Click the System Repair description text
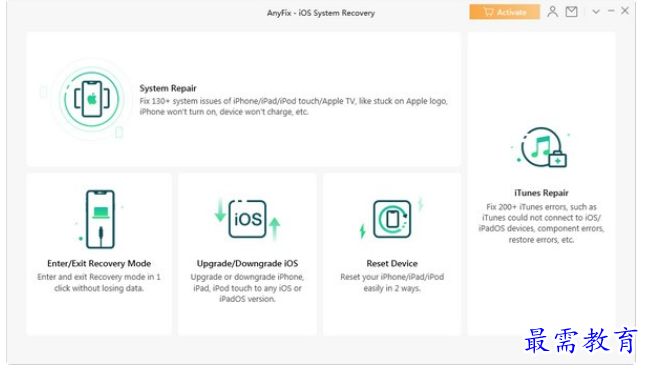This screenshot has height=372, width=646. coord(293,106)
